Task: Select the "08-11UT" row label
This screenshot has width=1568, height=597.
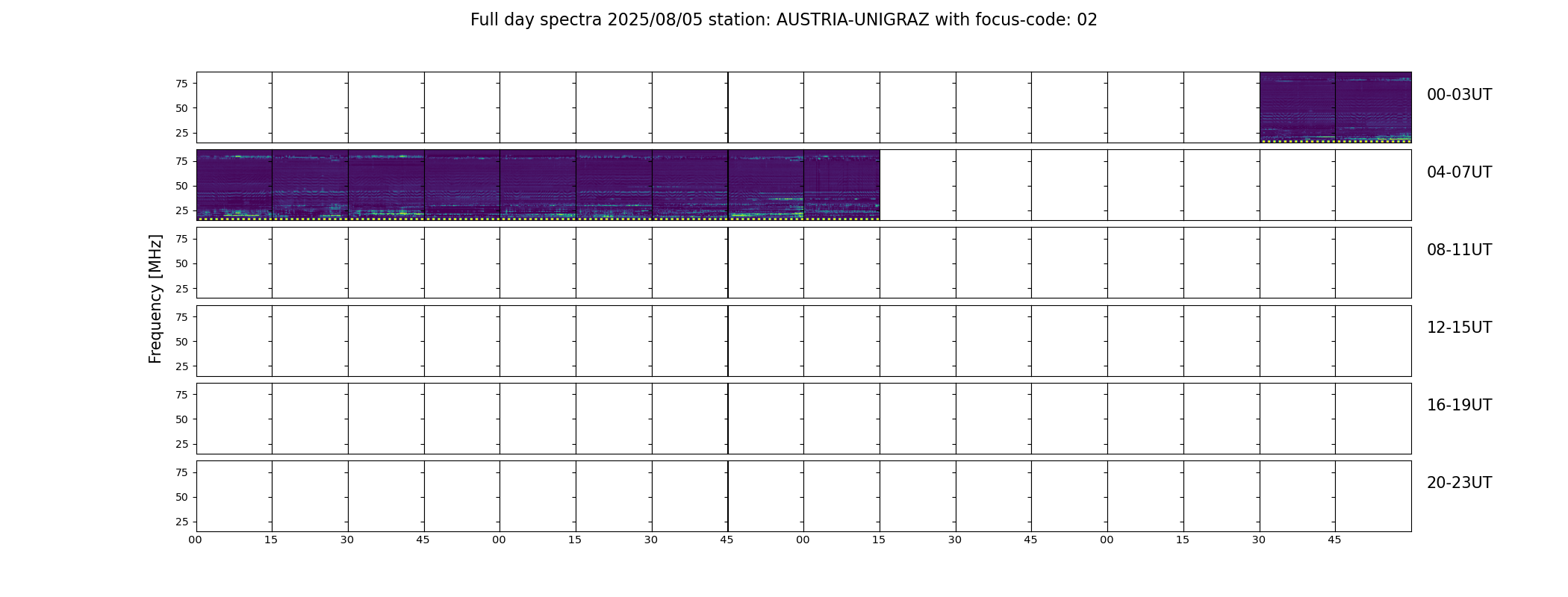Action: [x=1459, y=250]
